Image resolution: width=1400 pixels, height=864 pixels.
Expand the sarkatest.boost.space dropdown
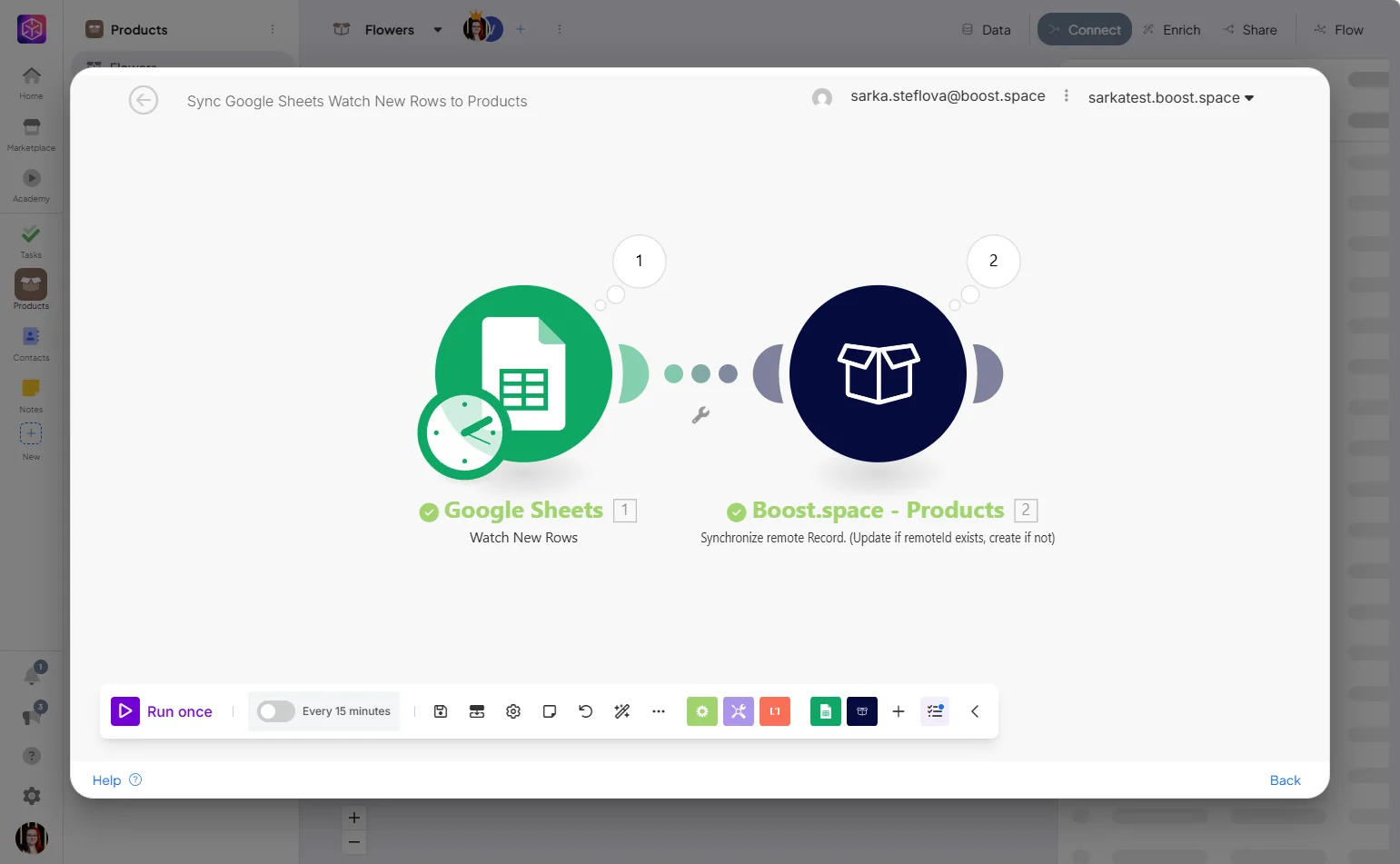point(1171,98)
